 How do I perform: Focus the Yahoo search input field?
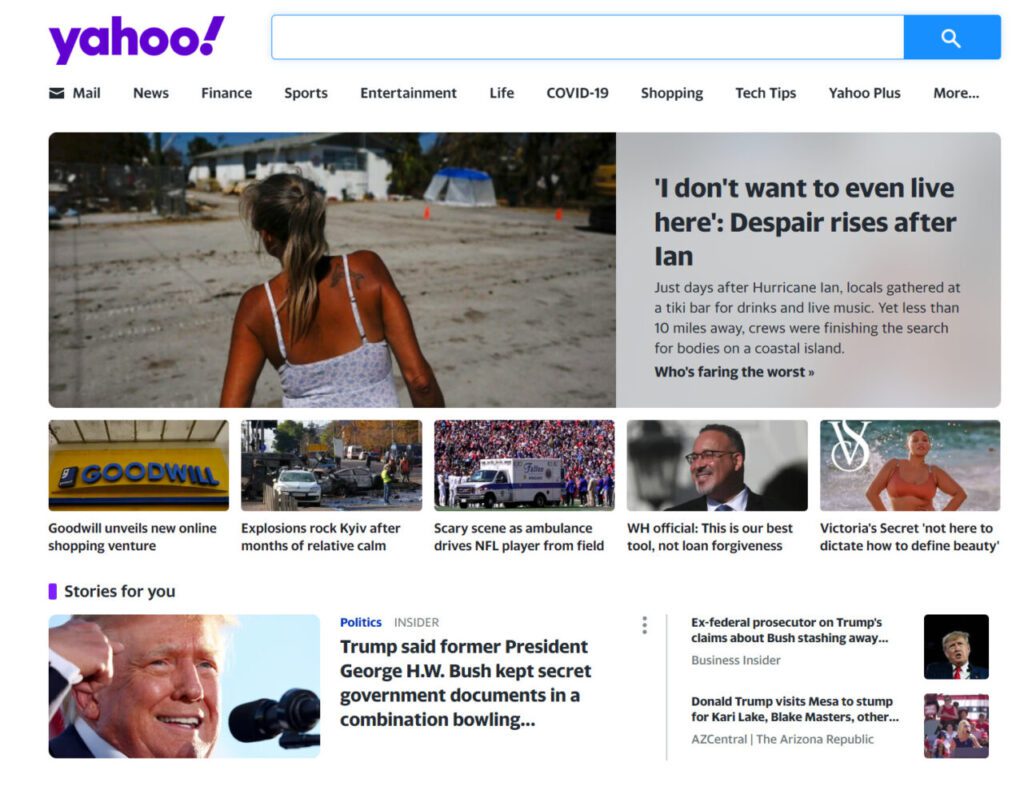coord(588,38)
